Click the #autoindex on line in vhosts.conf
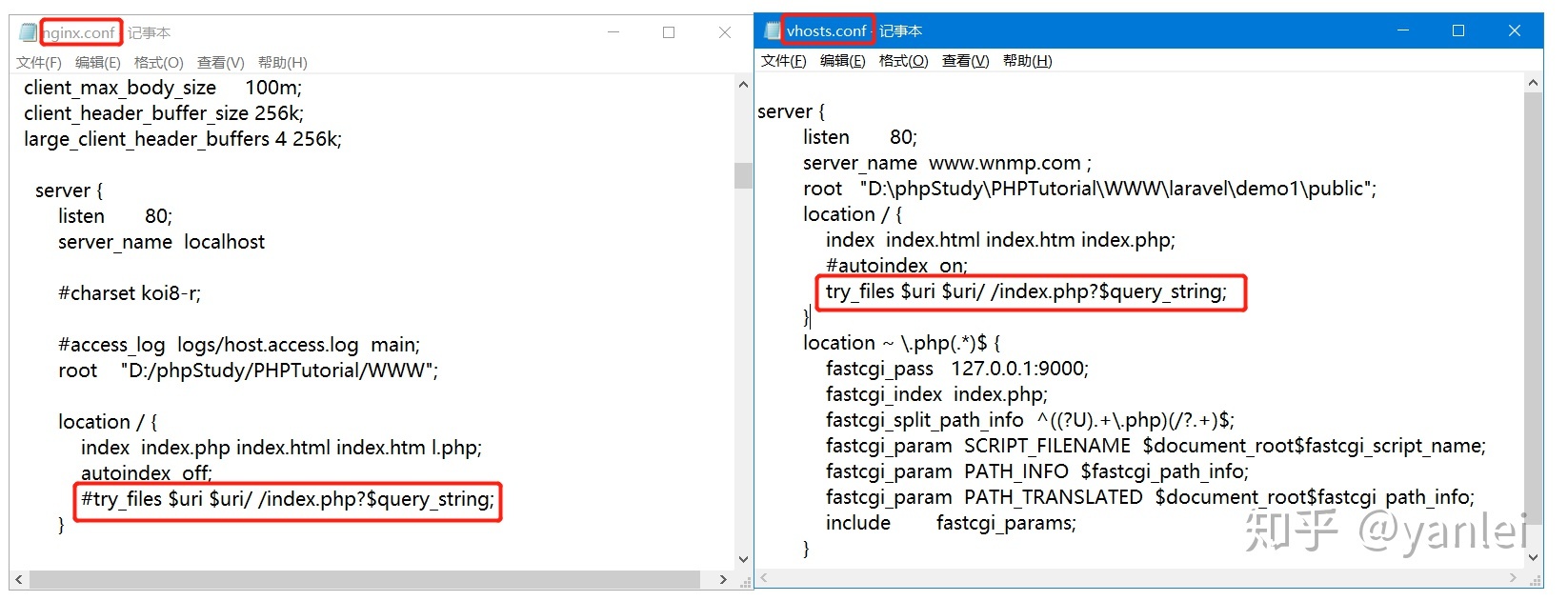This screenshot has height=601, width=1568. coord(896,266)
